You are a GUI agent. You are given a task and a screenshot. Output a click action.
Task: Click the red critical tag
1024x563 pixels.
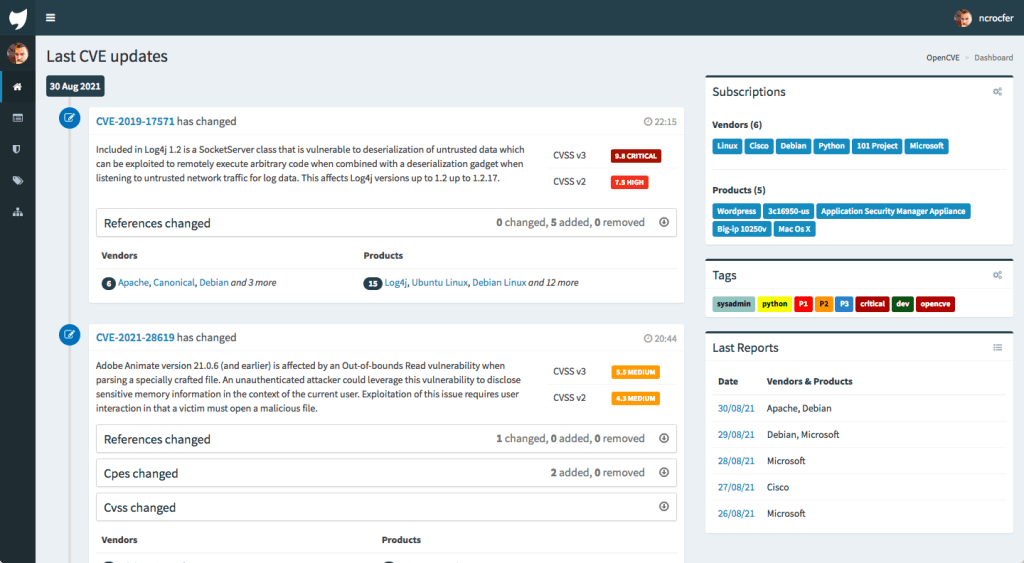872,304
